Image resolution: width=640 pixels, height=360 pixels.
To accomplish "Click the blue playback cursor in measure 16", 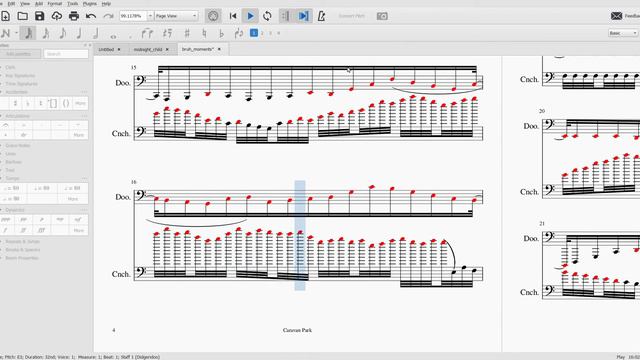I will (x=300, y=236).
